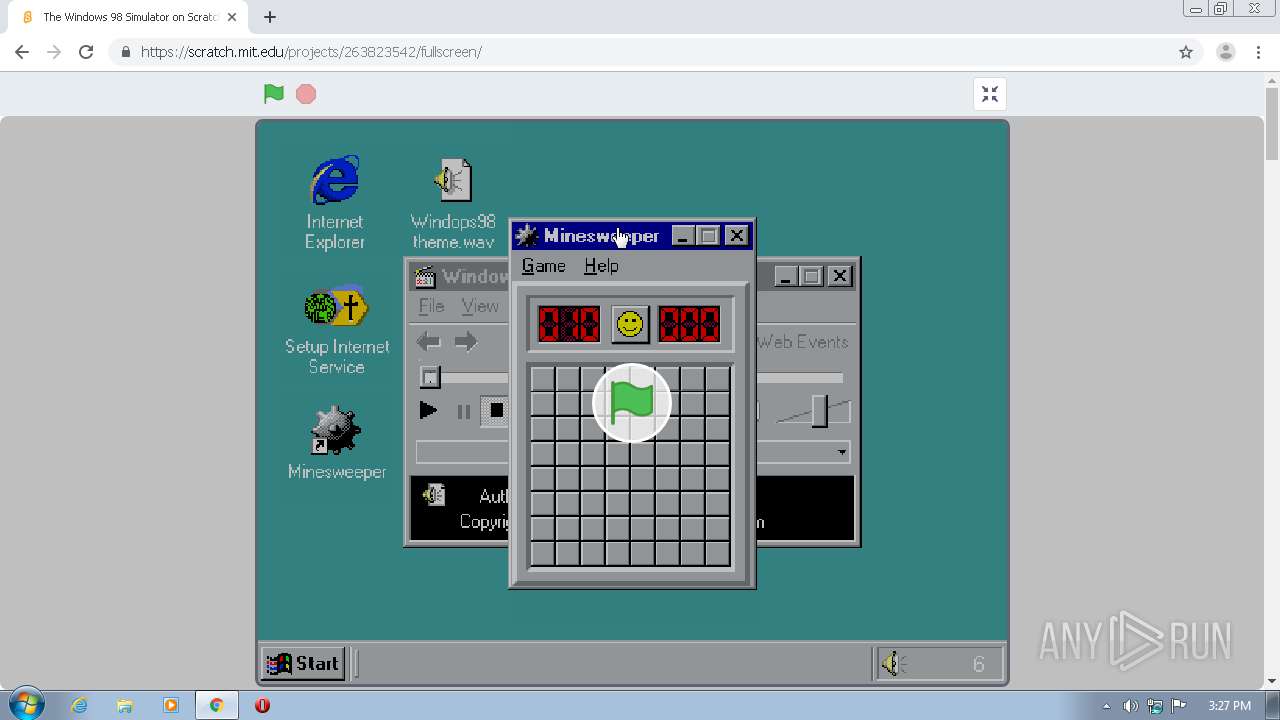Image resolution: width=1280 pixels, height=720 pixels.
Task: Open the Chrome profile avatar
Action: [x=1226, y=52]
